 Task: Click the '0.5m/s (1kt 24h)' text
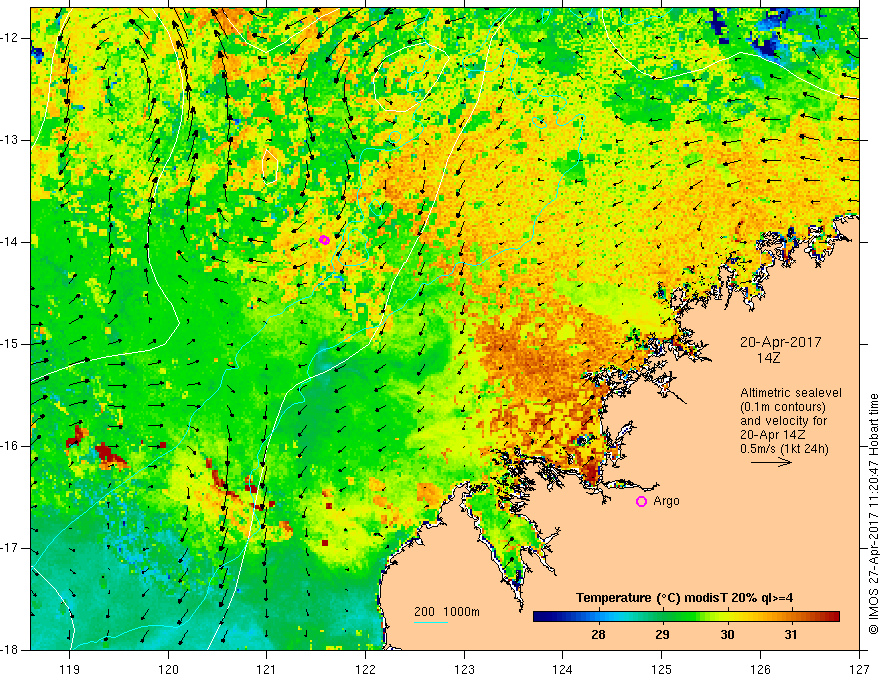tap(784, 449)
